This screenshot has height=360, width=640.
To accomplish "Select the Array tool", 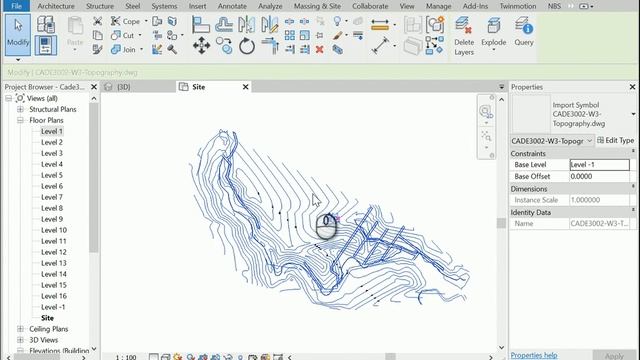I will pos(290,35).
